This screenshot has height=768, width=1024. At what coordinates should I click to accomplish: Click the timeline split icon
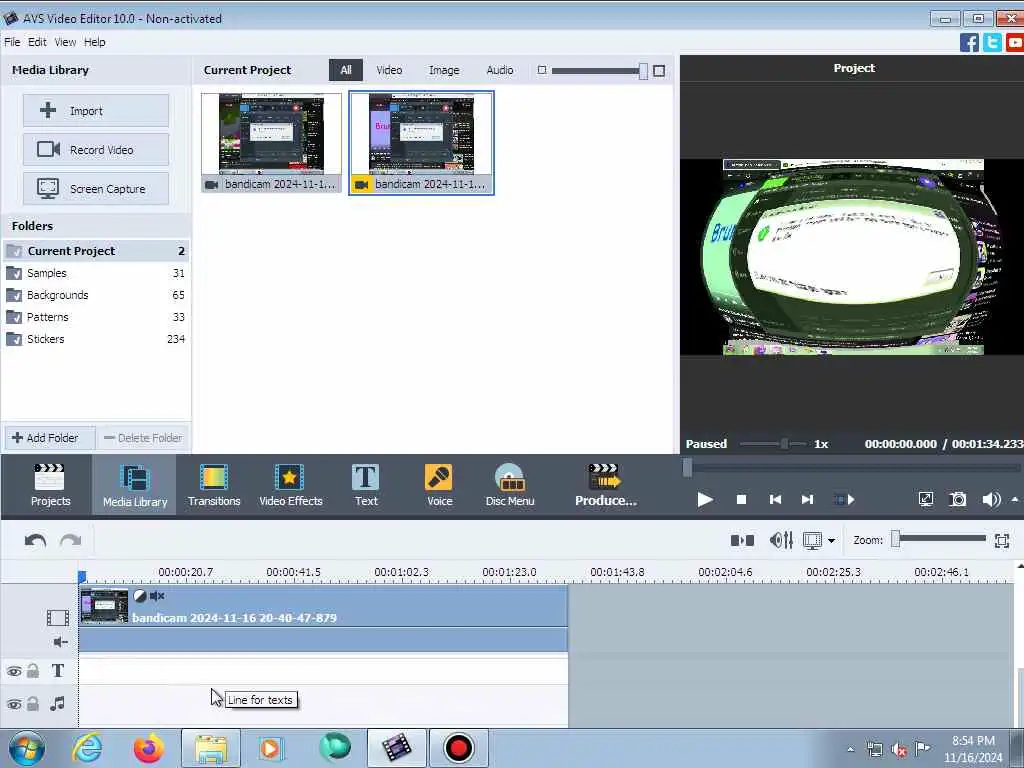[742, 540]
